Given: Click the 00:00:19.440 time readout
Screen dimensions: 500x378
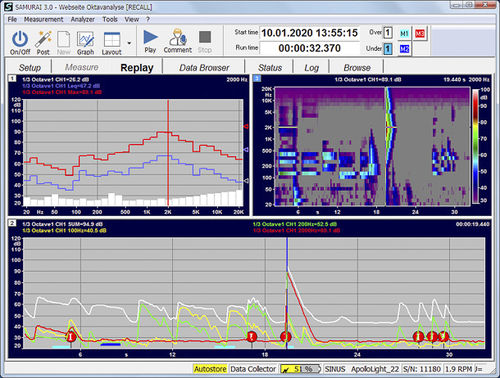Looking at the screenshot, I should pyautogui.click(x=472, y=224).
